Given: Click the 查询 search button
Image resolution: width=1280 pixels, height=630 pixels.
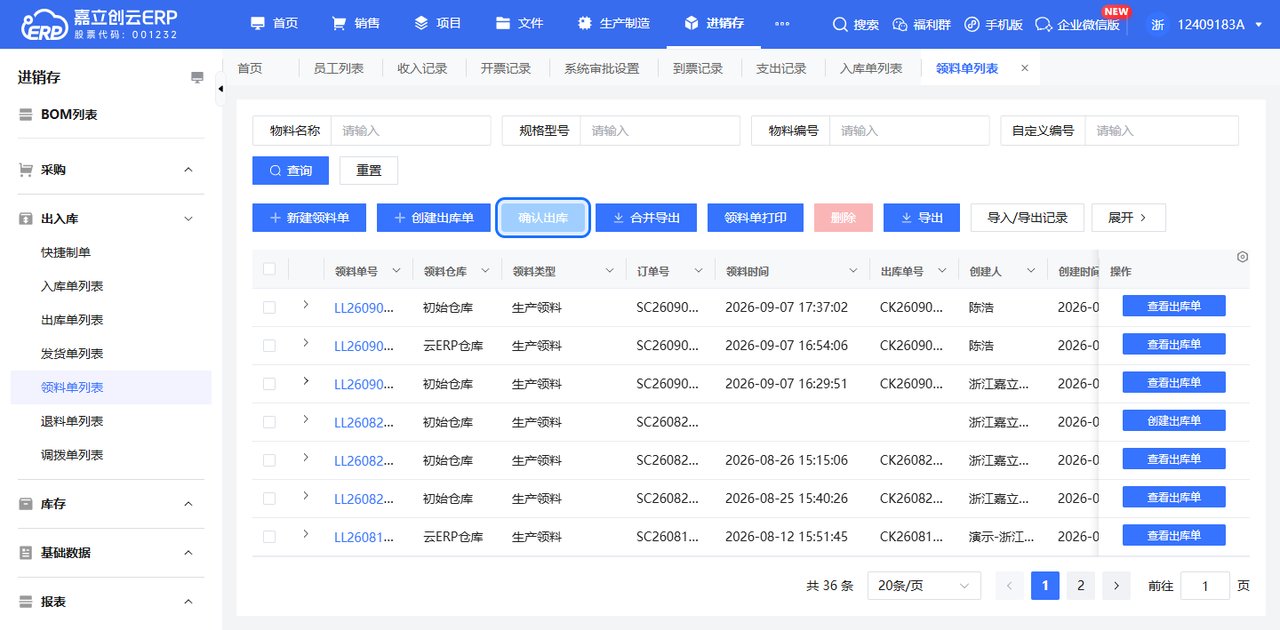Looking at the screenshot, I should point(290,171).
